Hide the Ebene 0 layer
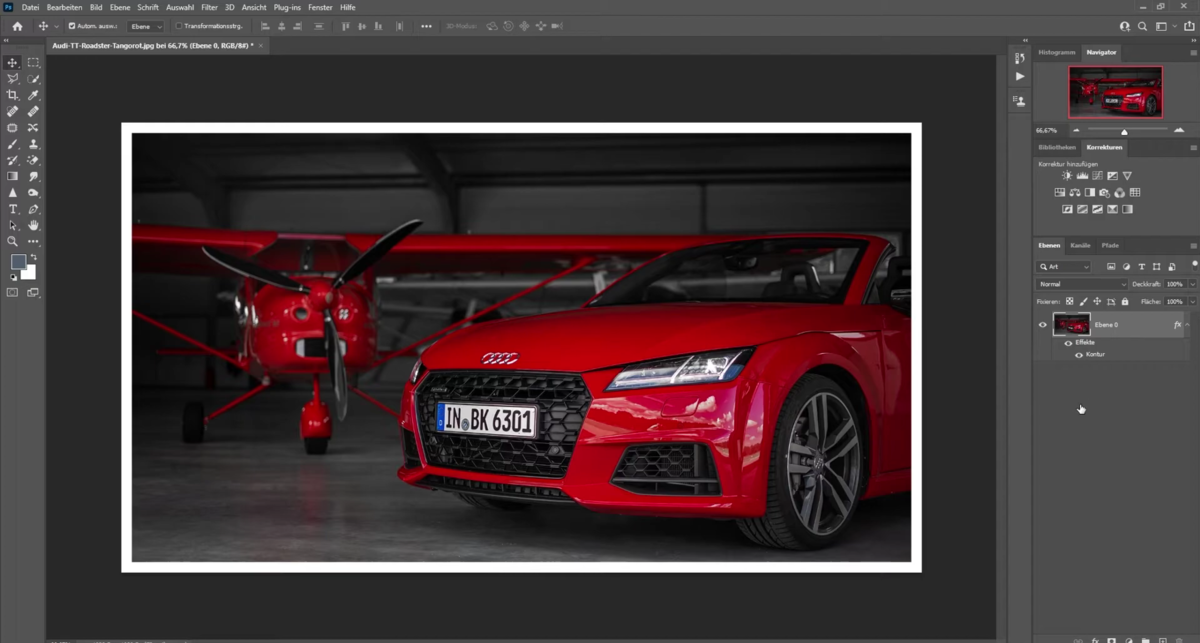The height and width of the screenshot is (643, 1200). point(1042,324)
